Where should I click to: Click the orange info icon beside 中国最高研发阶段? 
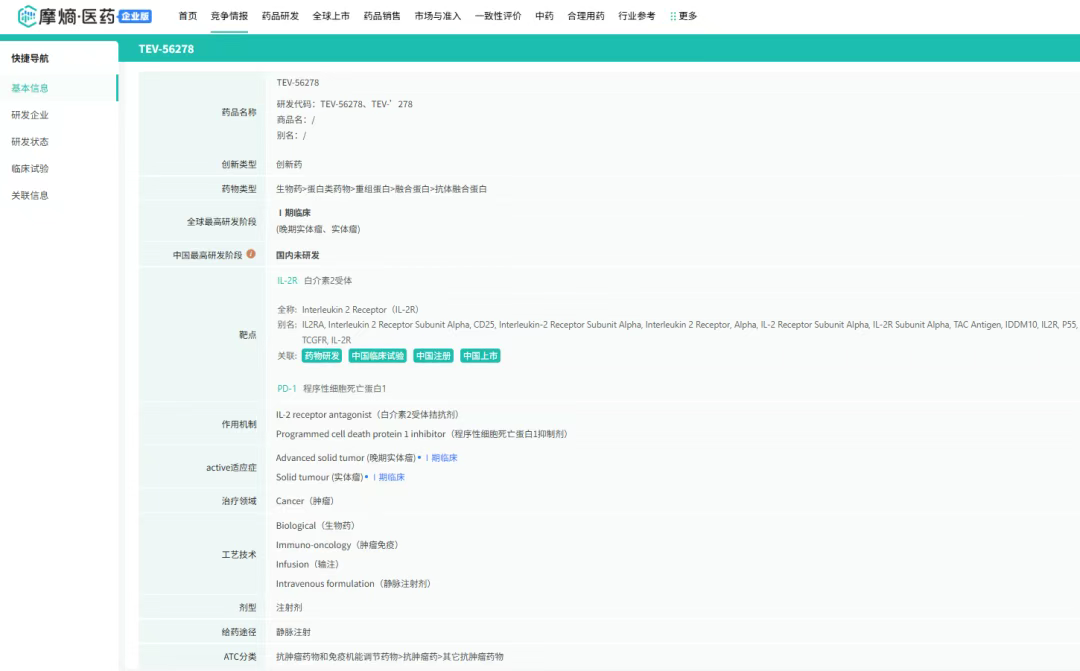(251, 254)
